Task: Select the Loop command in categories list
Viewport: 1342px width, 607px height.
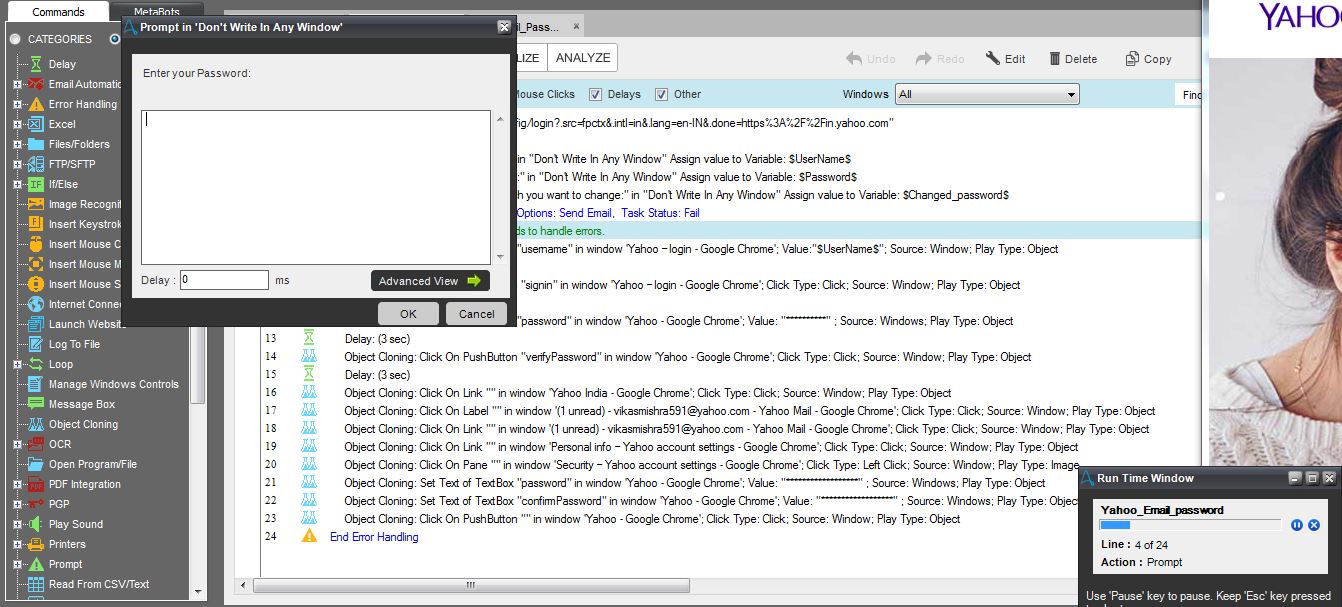Action: pos(61,364)
